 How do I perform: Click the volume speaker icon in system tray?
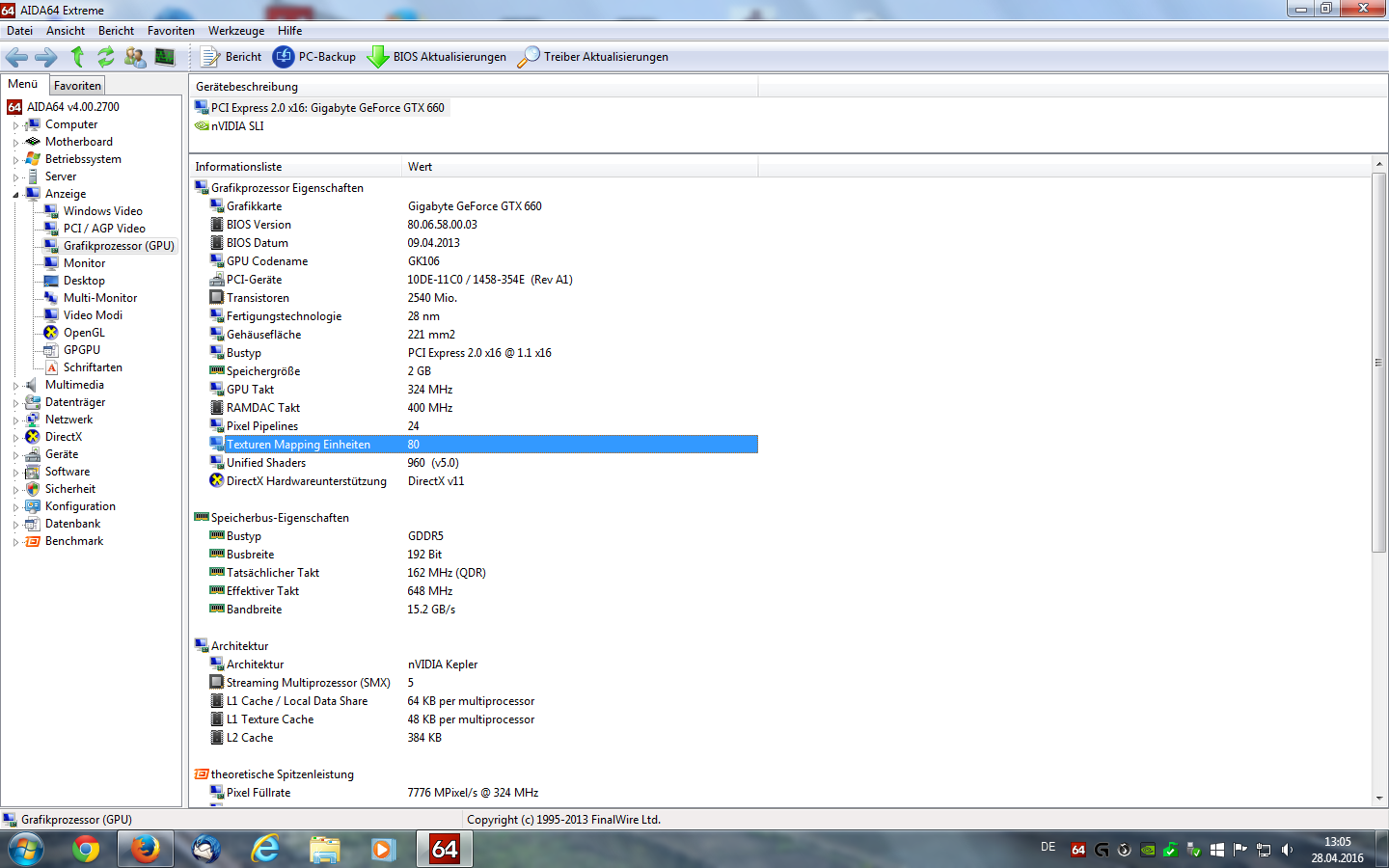1287,850
